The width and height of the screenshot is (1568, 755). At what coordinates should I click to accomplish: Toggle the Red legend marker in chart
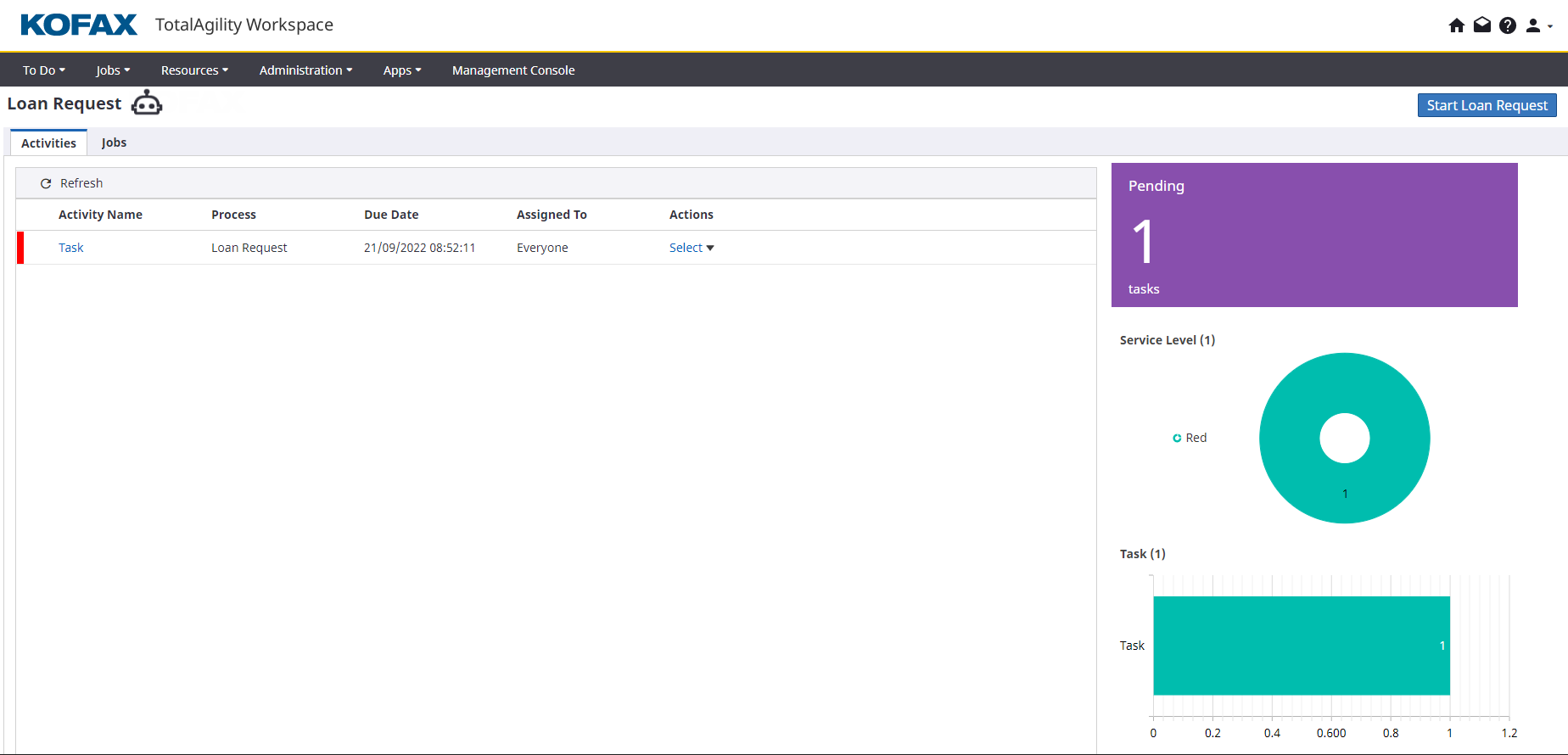click(x=1177, y=438)
